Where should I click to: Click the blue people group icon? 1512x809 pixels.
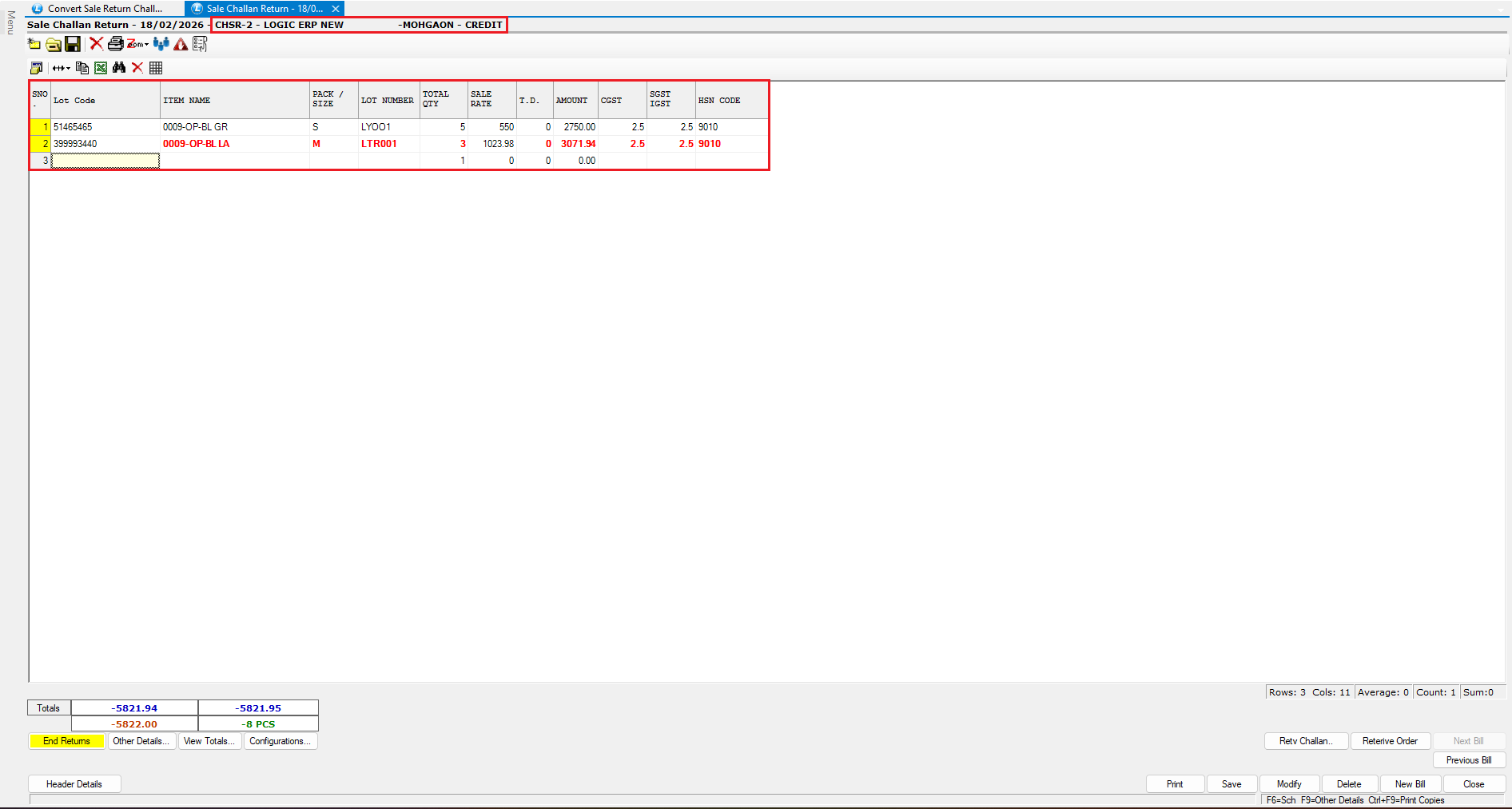[x=161, y=44]
